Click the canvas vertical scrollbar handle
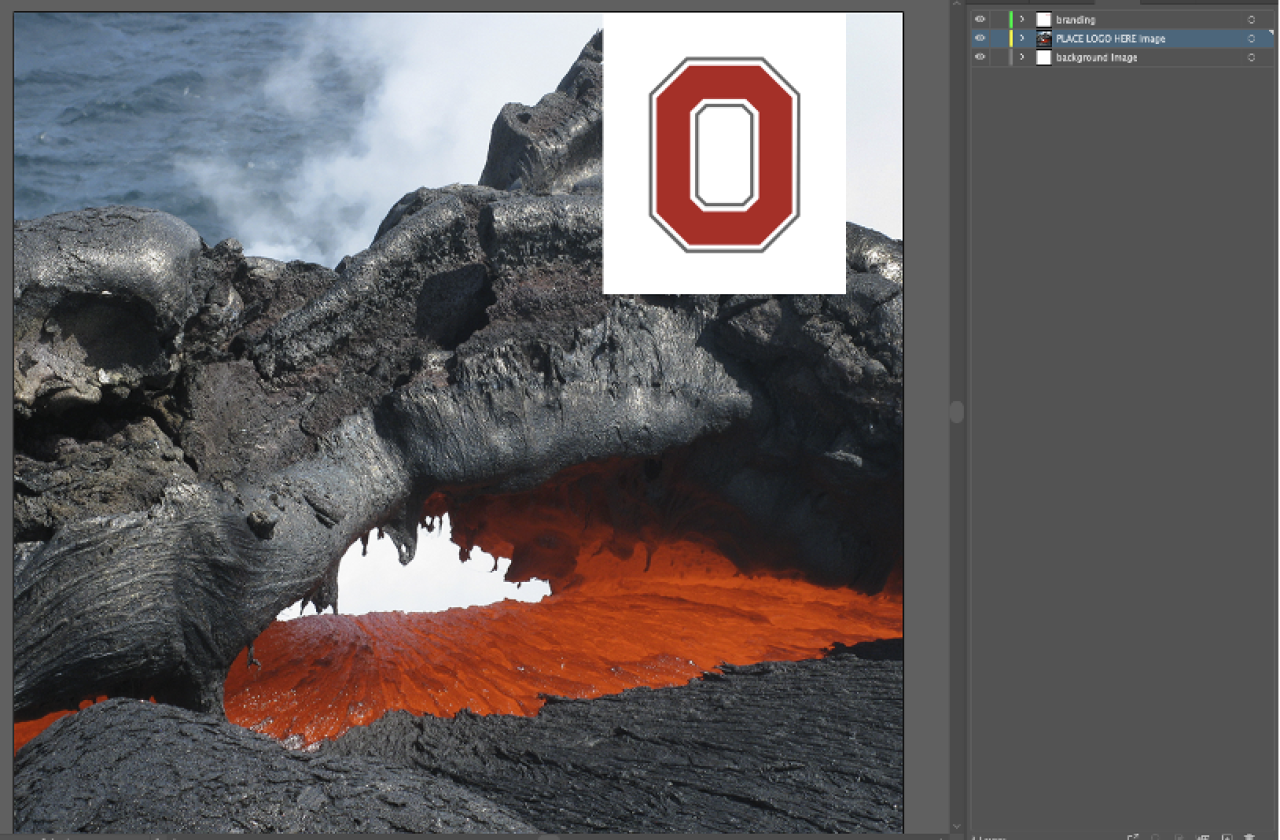 (x=957, y=411)
